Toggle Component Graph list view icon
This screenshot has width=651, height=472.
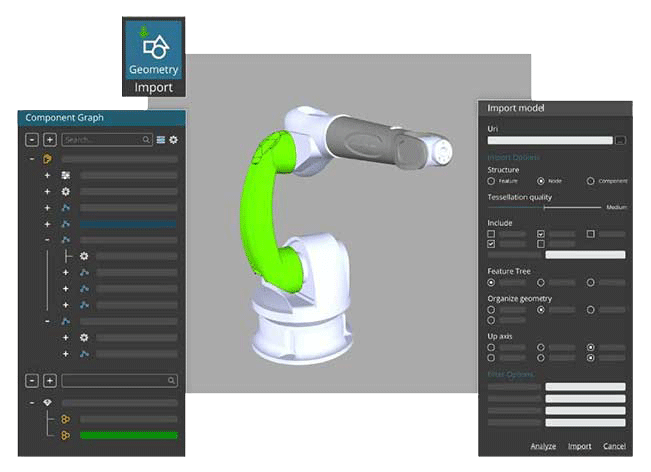click(161, 140)
